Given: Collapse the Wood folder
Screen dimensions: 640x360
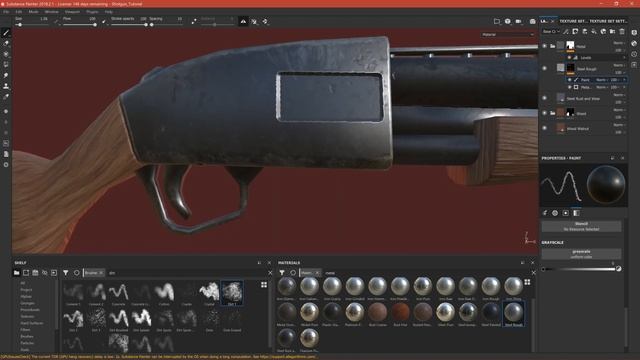Looking at the screenshot, I should point(552,113).
